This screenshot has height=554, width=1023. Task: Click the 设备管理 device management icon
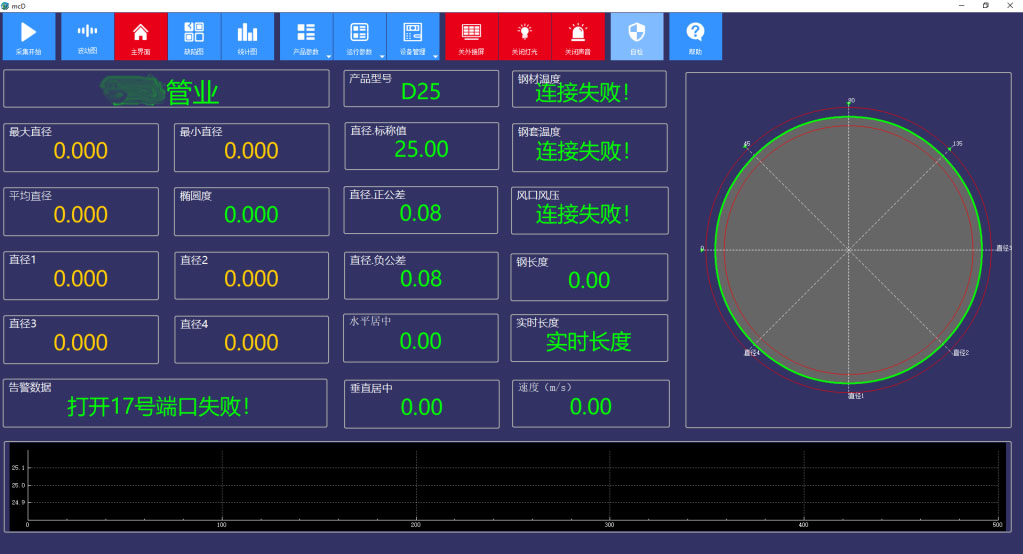tap(412, 34)
